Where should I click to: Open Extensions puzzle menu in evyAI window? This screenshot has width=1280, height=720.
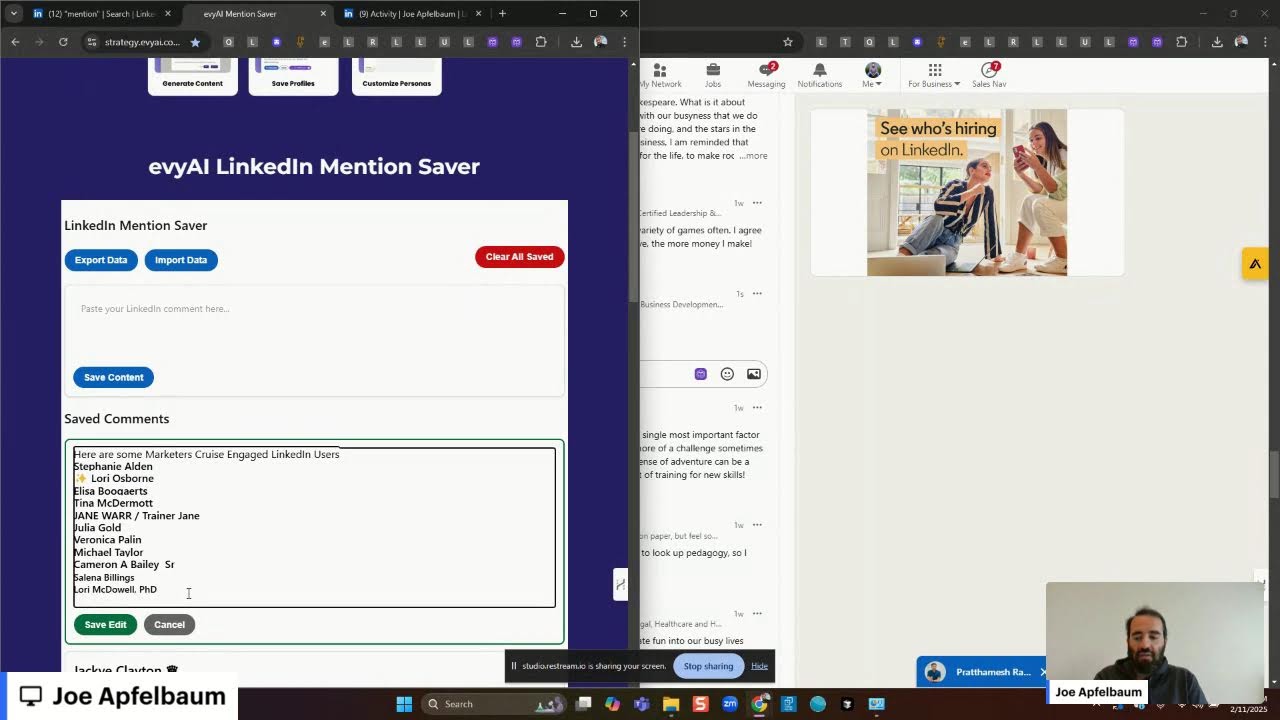tap(541, 42)
